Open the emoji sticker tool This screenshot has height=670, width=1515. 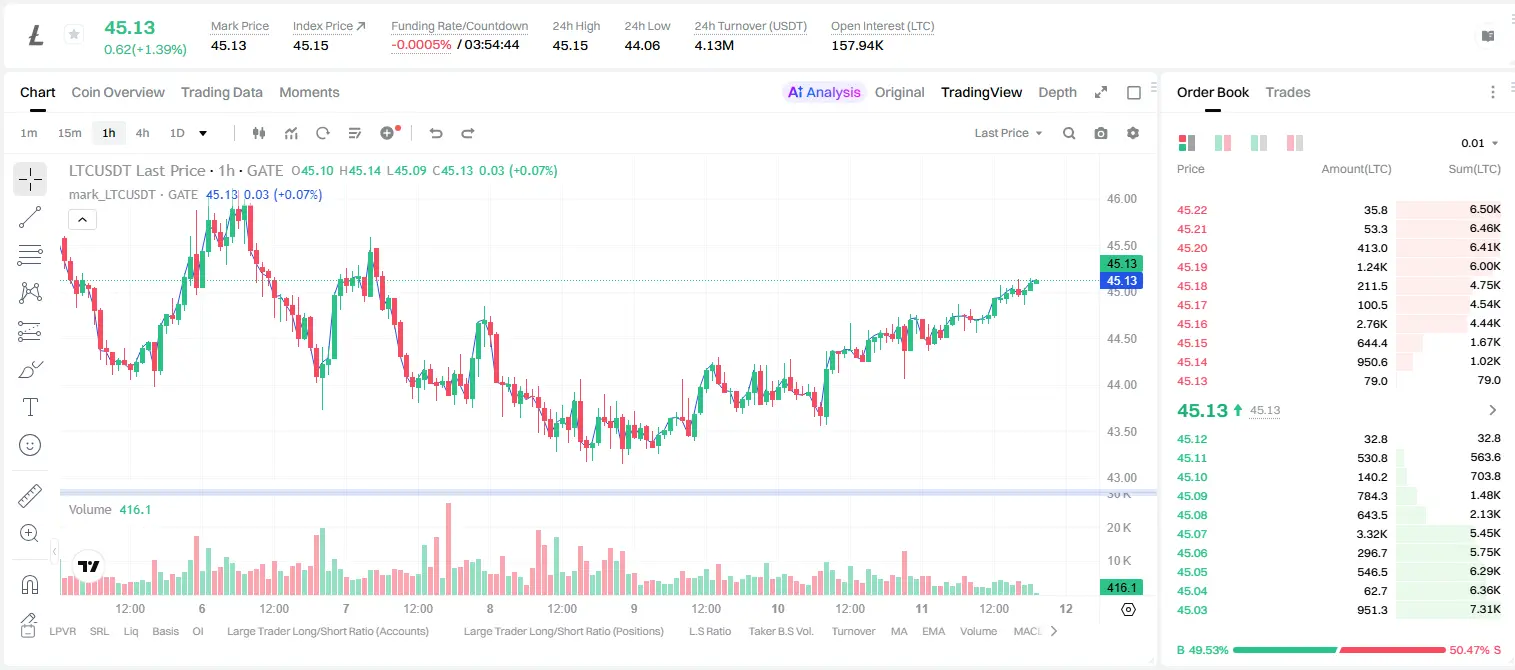point(30,445)
